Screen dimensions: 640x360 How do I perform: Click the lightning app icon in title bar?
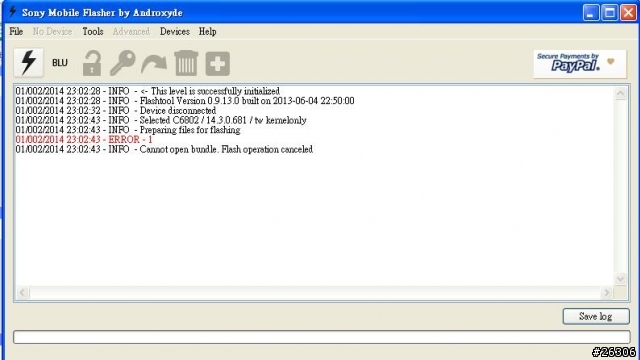tap(13, 12)
